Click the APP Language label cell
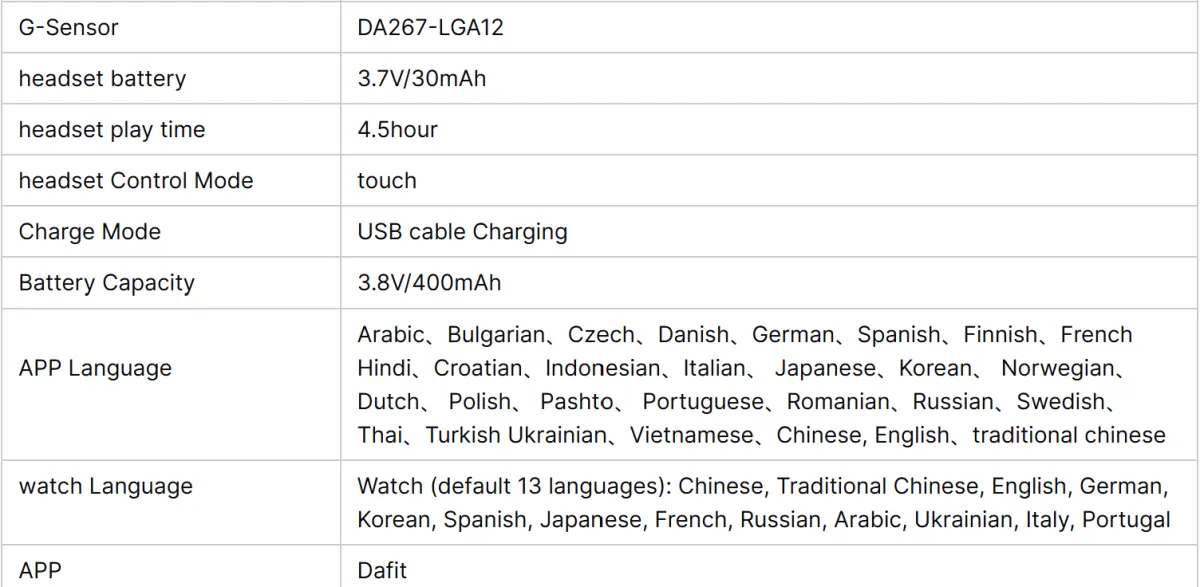 [x=95, y=368]
